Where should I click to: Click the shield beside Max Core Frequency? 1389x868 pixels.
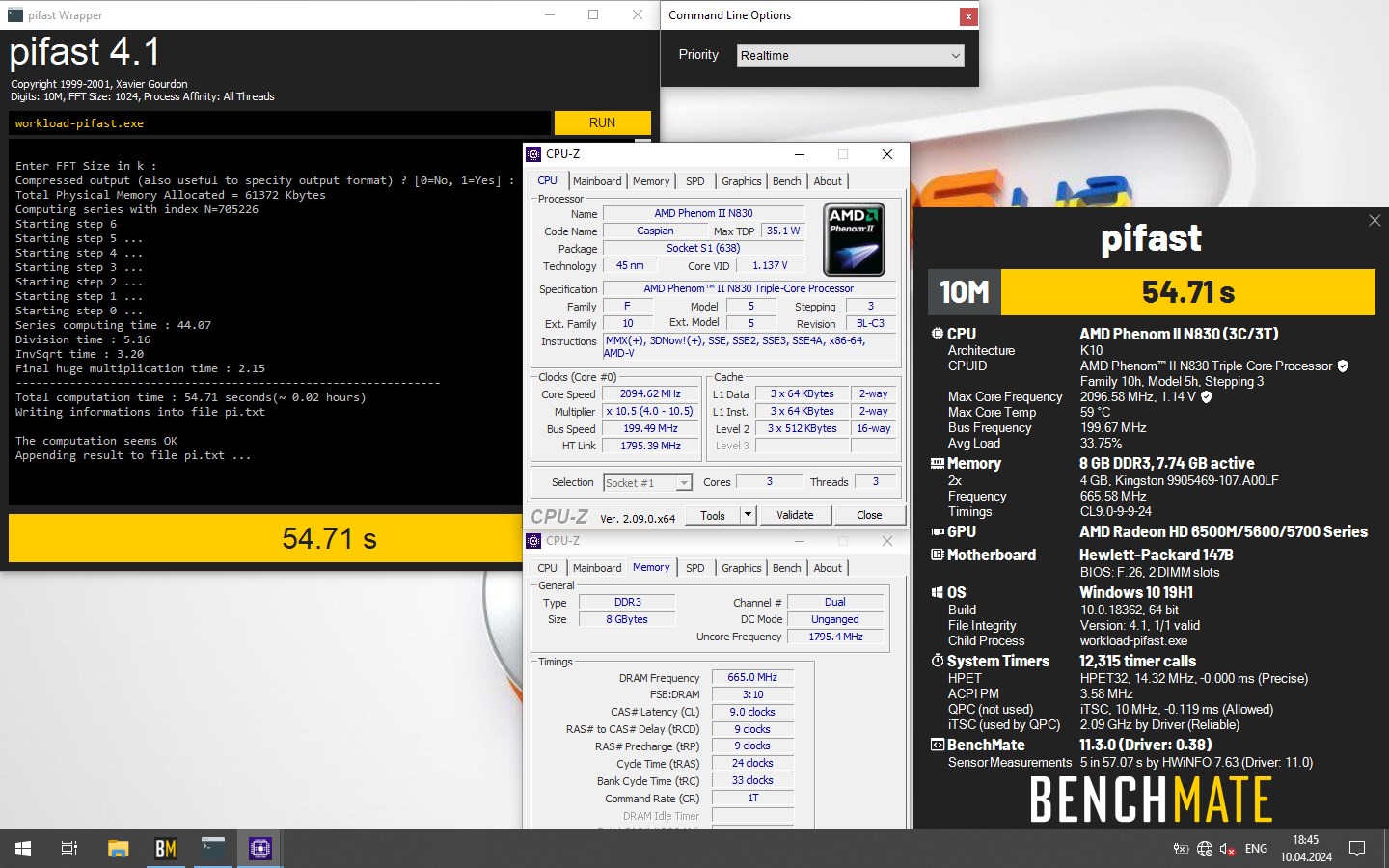(1206, 396)
